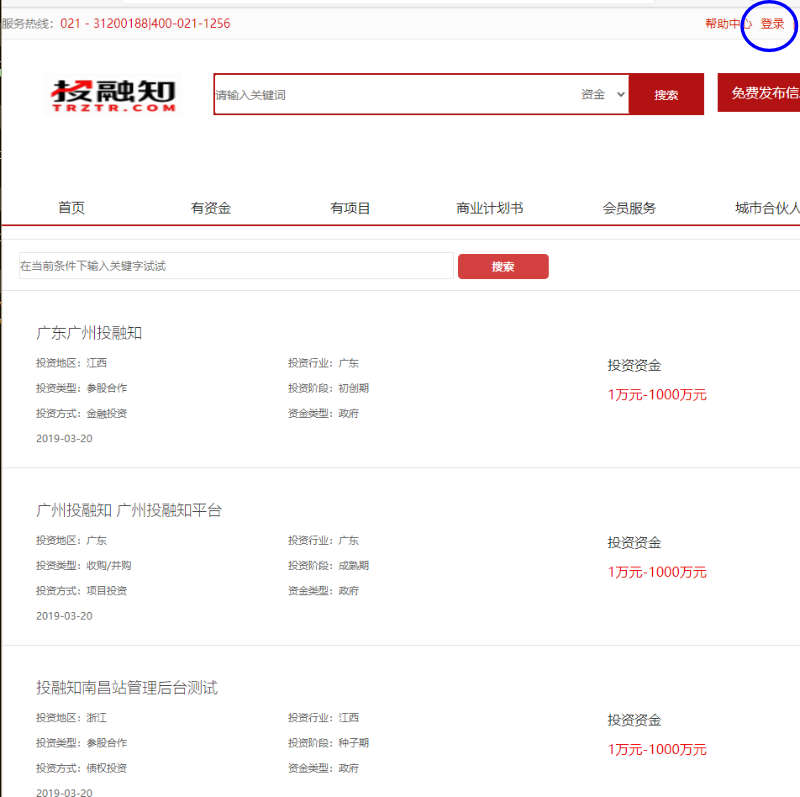This screenshot has width=800, height=797.
Task: Click the 登录 login link
Action: pyautogui.click(x=772, y=24)
